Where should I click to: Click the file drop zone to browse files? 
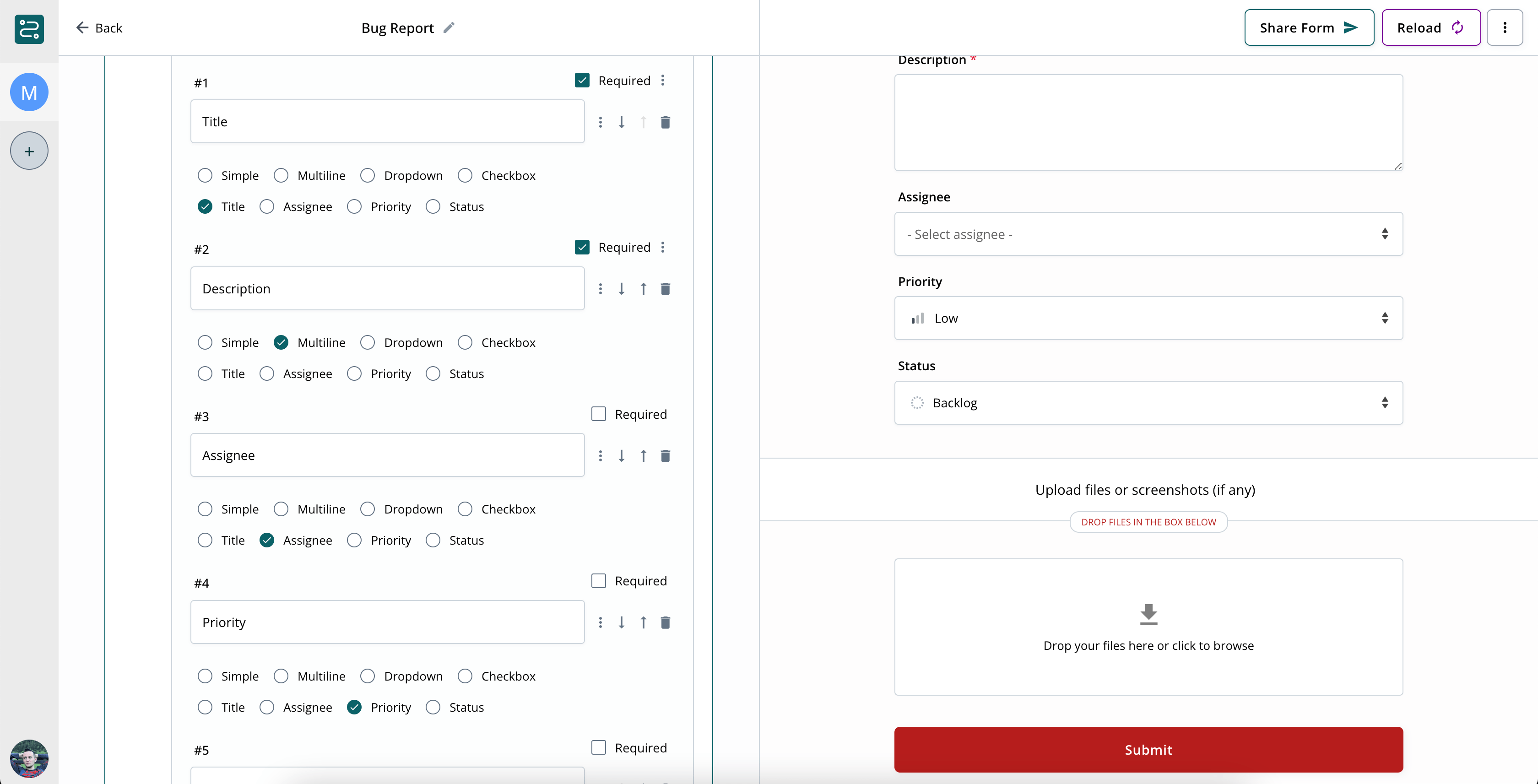[1148, 627]
